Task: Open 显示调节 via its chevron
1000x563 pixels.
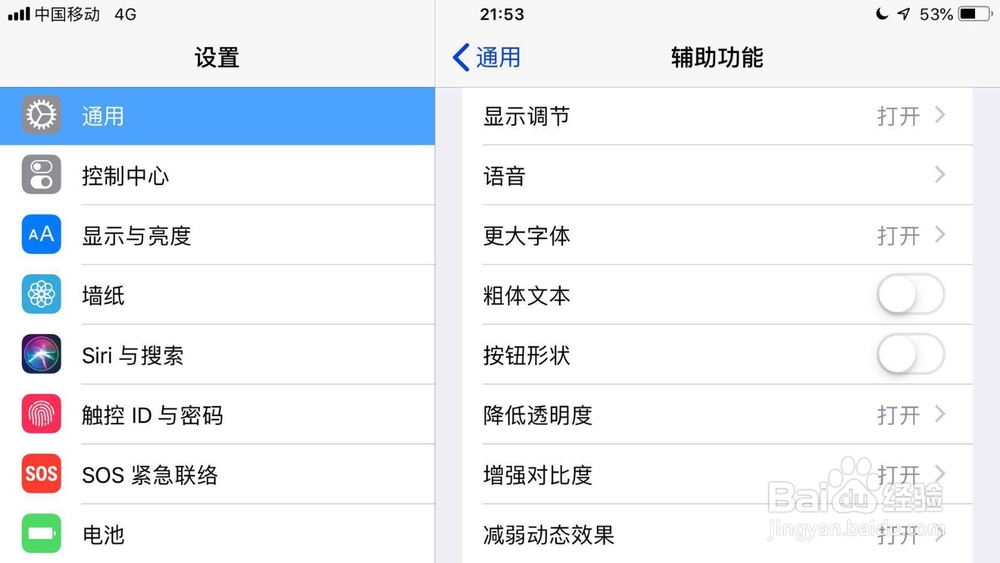Action: point(940,115)
